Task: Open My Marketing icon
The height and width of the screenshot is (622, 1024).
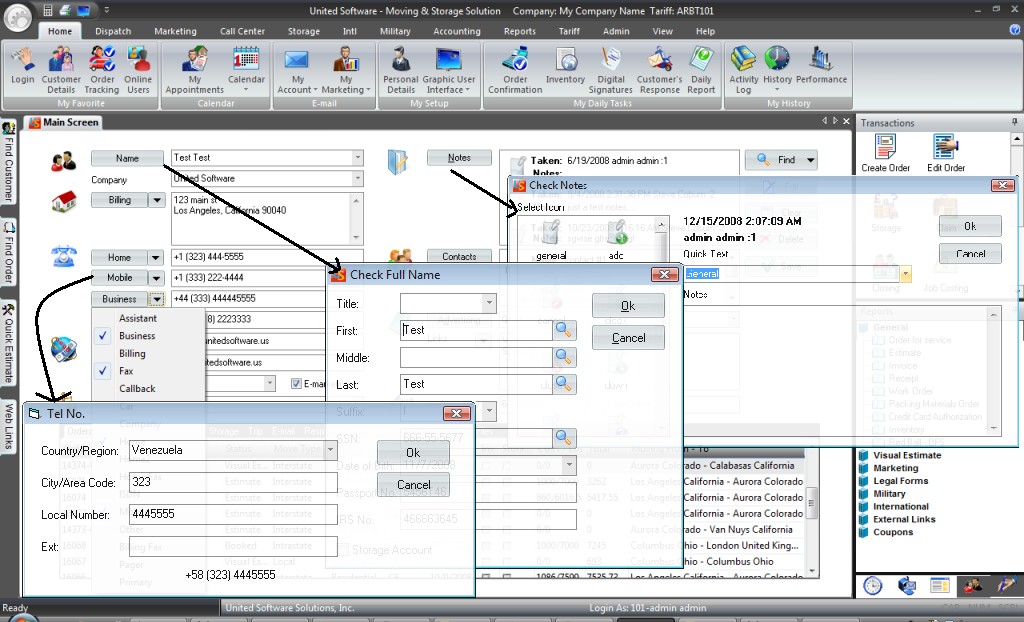Action: pos(346,70)
